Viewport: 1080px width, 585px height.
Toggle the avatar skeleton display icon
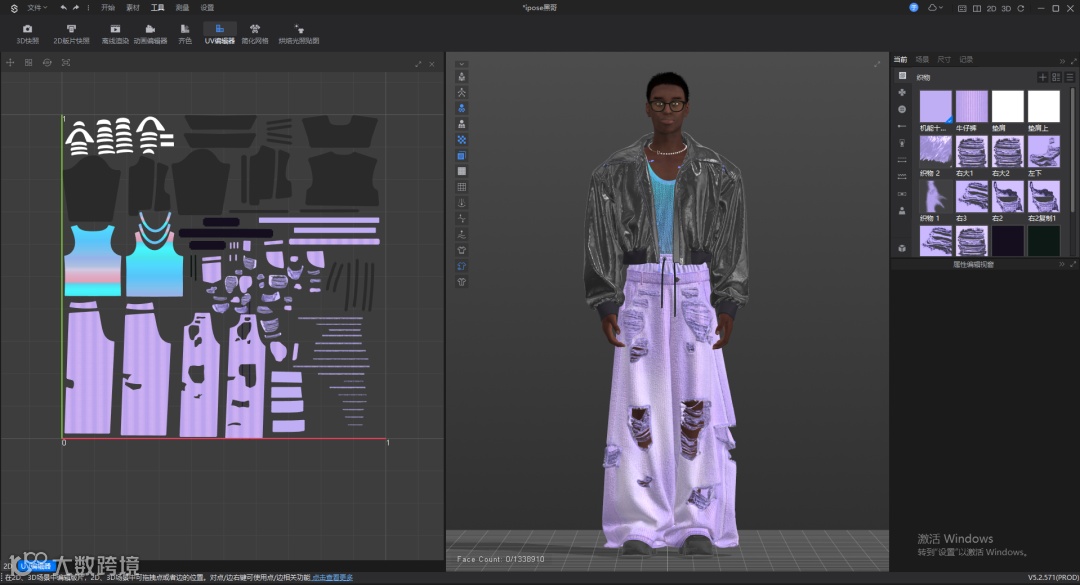462,92
